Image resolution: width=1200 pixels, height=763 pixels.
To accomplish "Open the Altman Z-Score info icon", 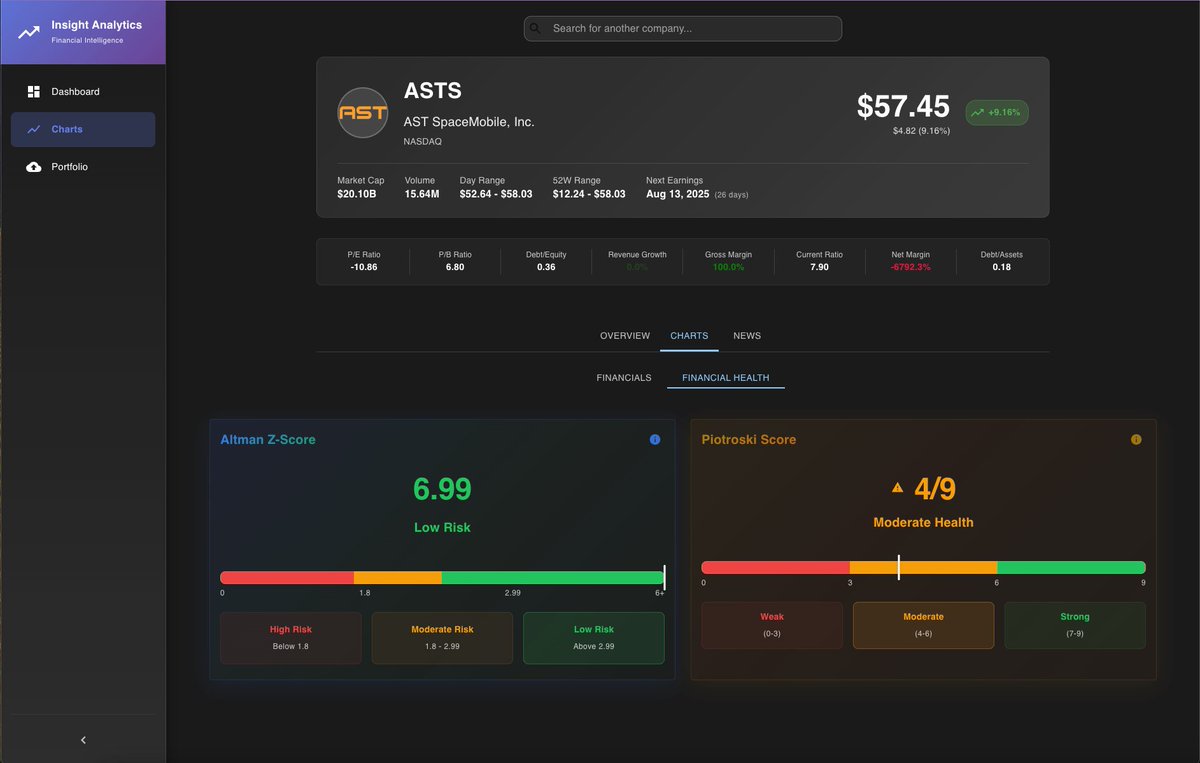I will (x=655, y=440).
